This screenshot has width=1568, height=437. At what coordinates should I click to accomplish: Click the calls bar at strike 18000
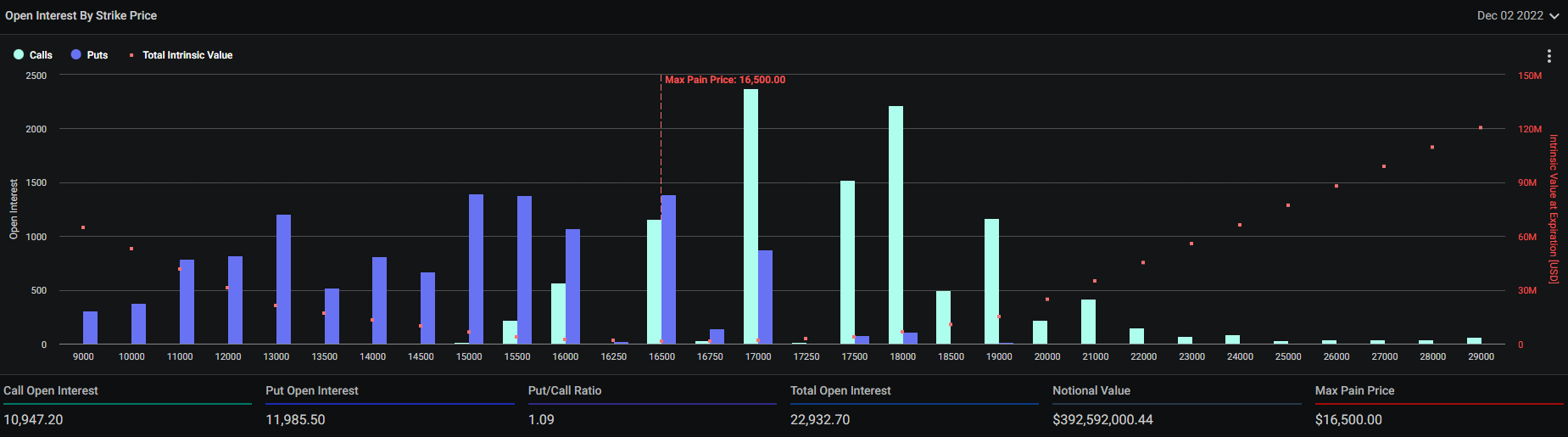pyautogui.click(x=896, y=225)
